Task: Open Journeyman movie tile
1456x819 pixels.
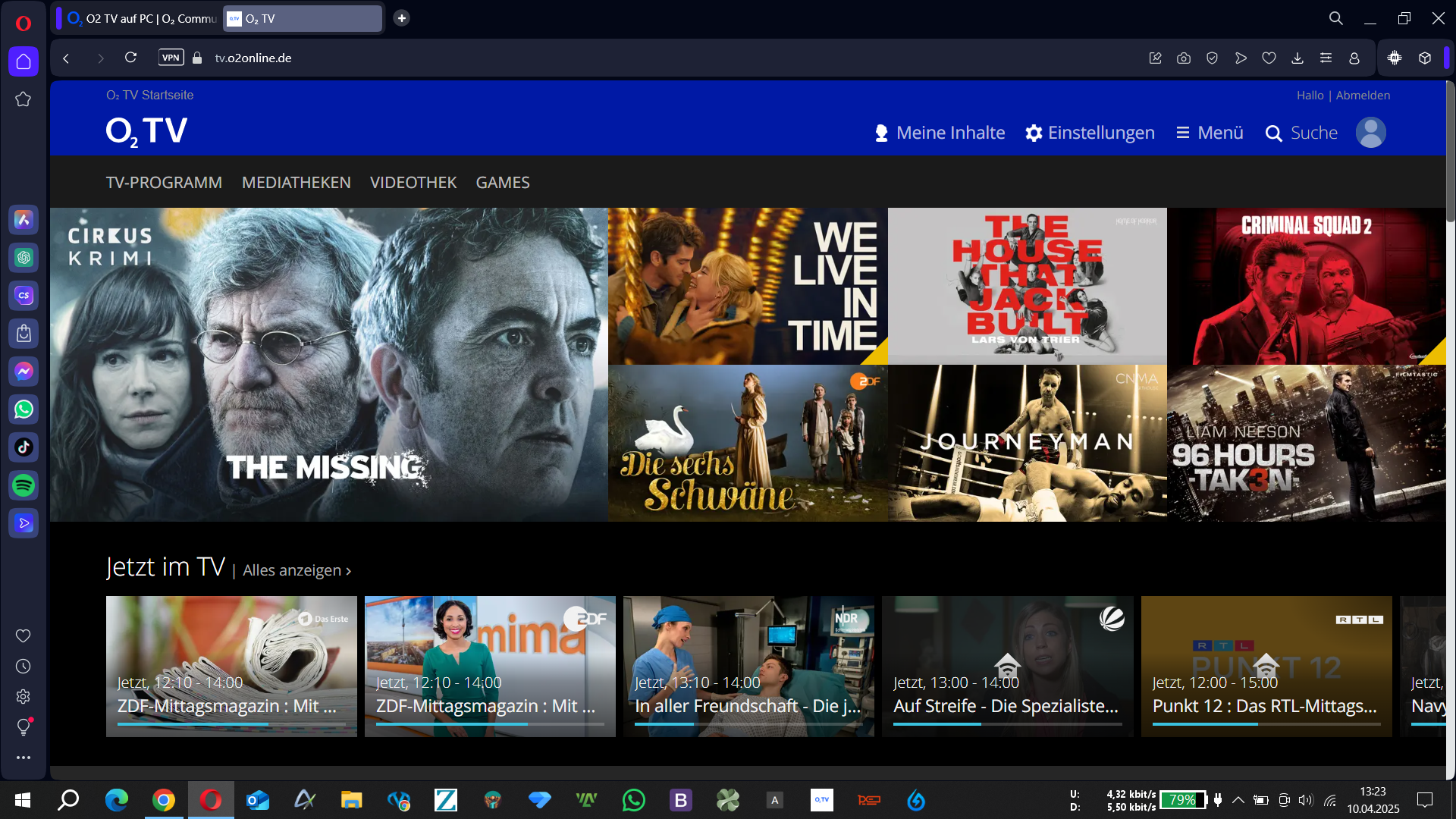Action: (1028, 444)
